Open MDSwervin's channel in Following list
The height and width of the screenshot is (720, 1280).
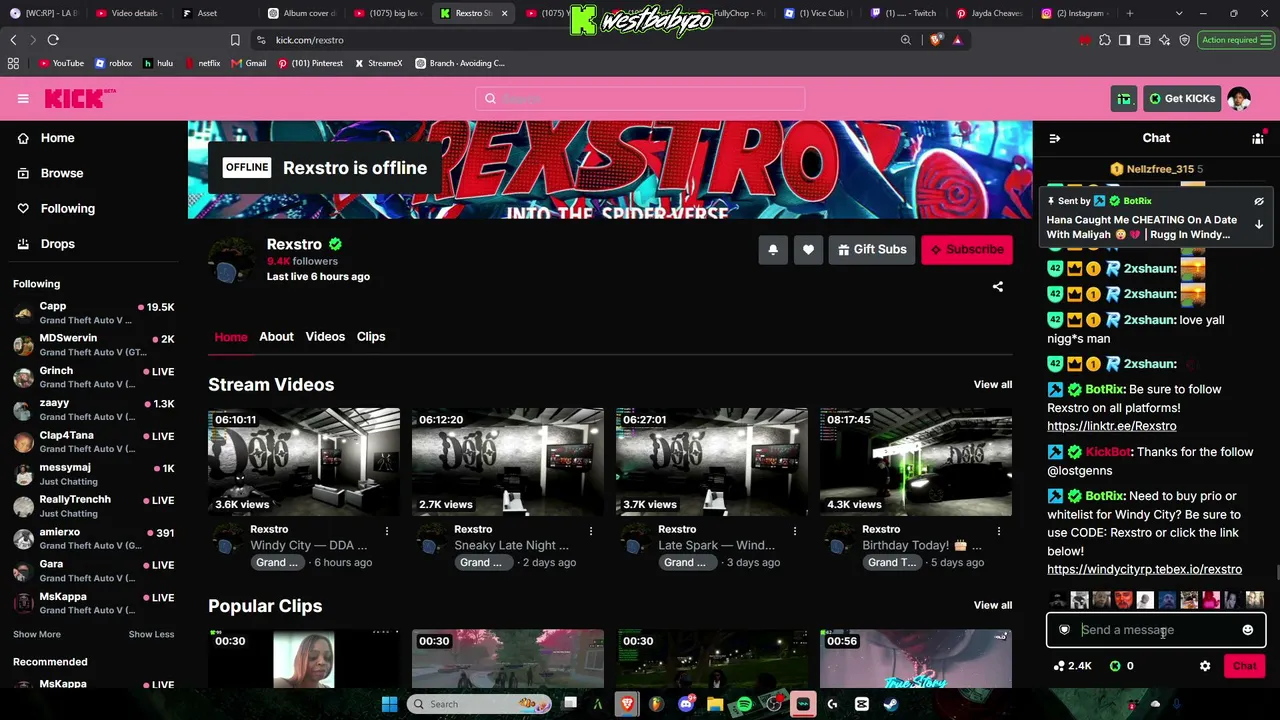tap(94, 345)
